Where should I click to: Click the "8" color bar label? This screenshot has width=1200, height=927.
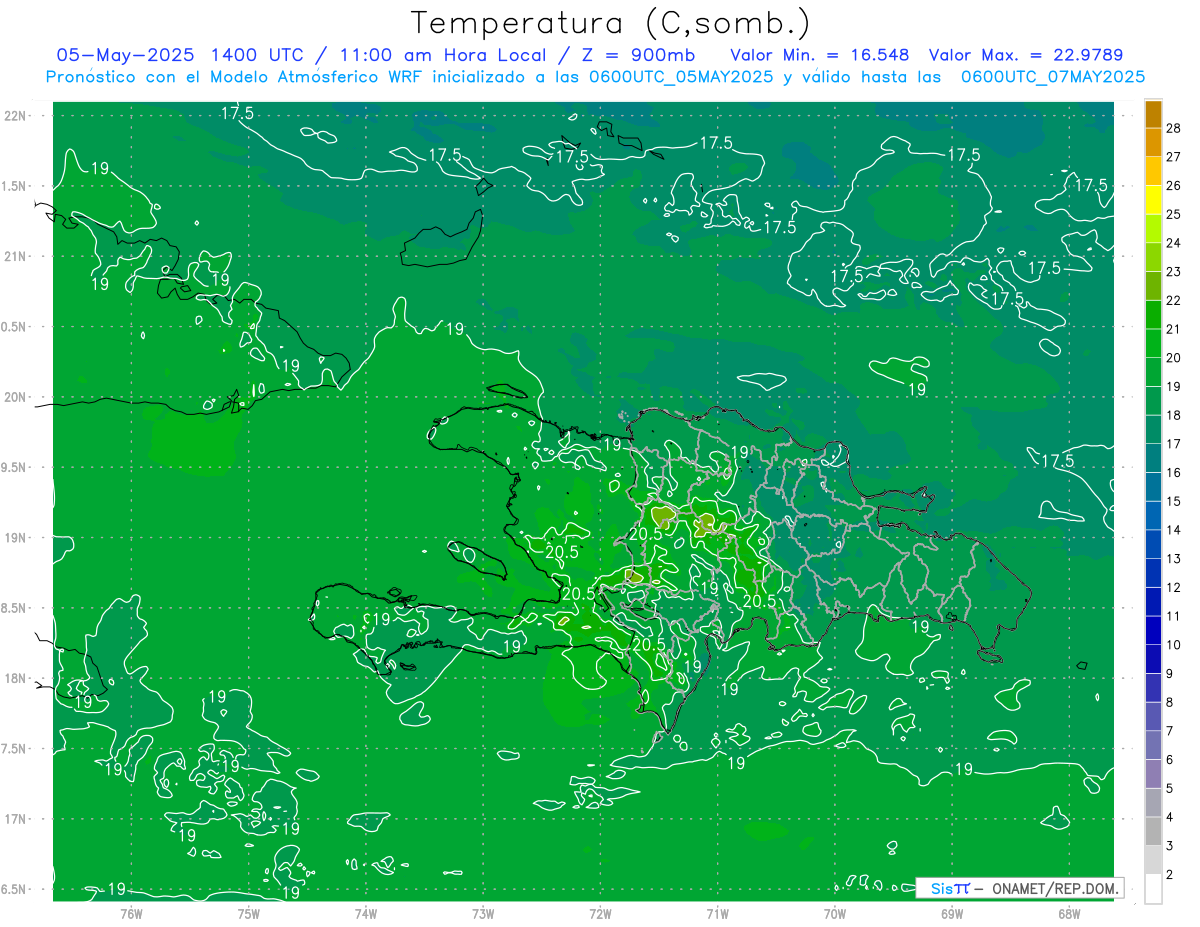click(x=1170, y=703)
